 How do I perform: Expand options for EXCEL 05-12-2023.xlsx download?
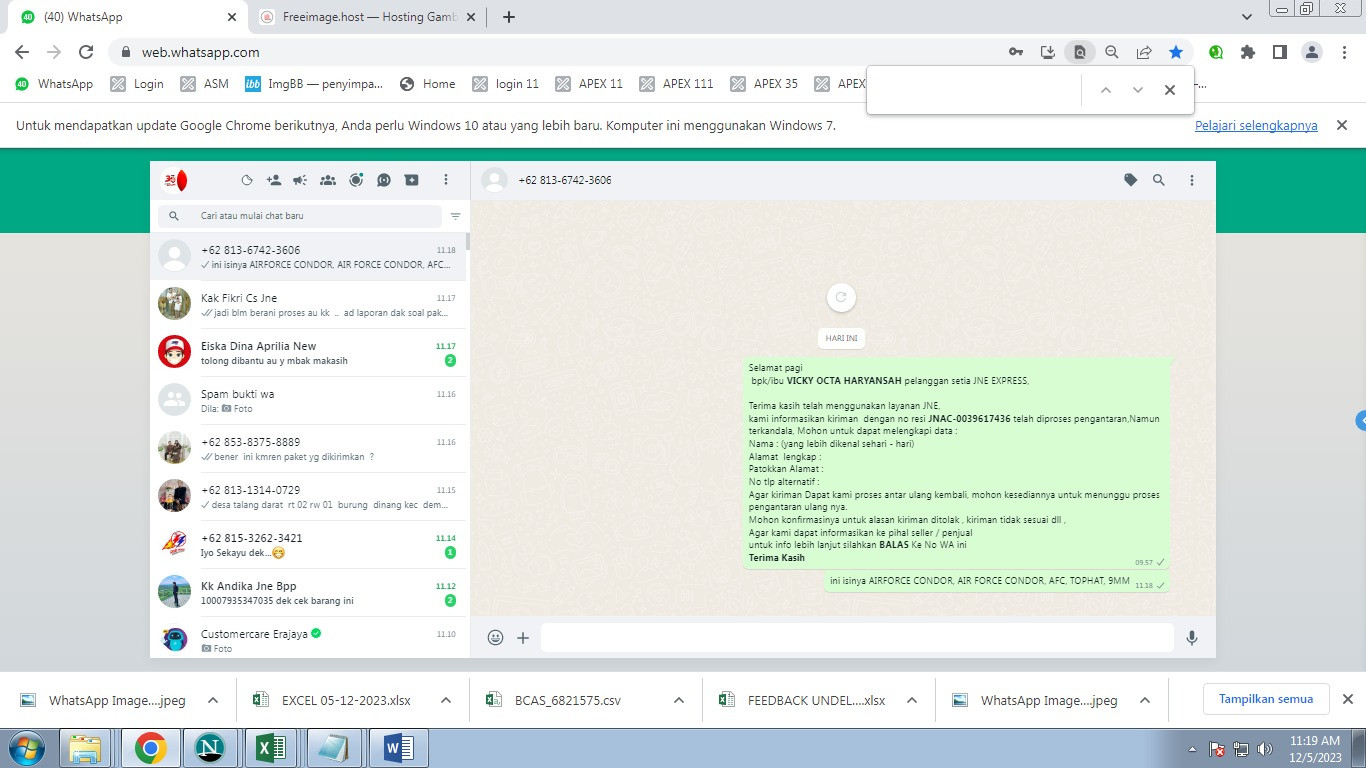[446, 700]
